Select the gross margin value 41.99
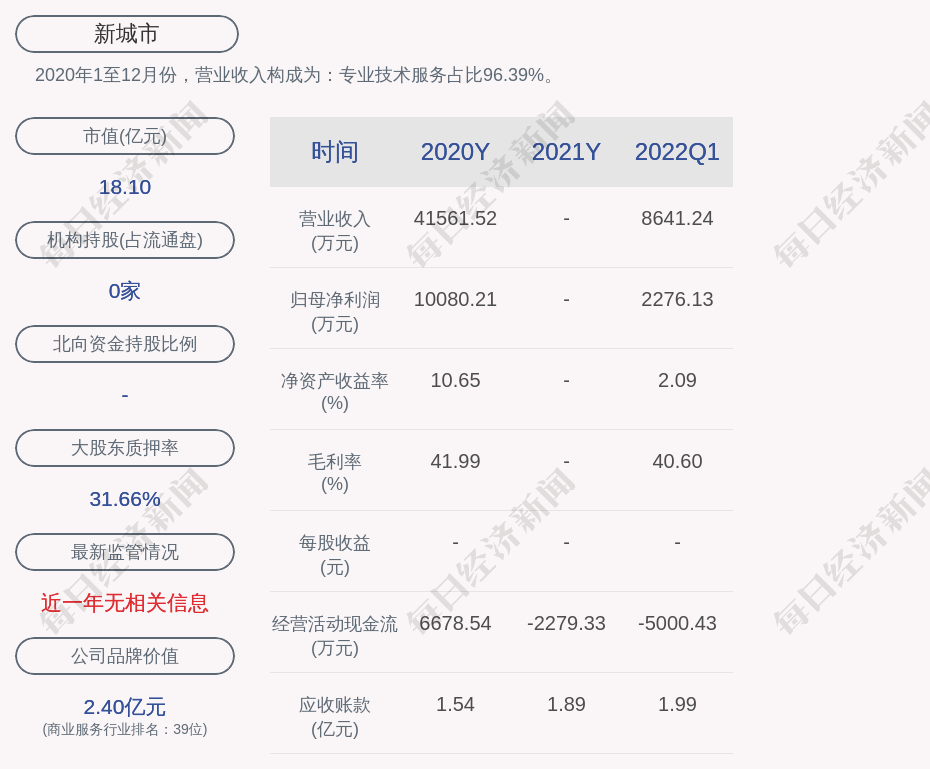The width and height of the screenshot is (930, 769). pos(455,461)
